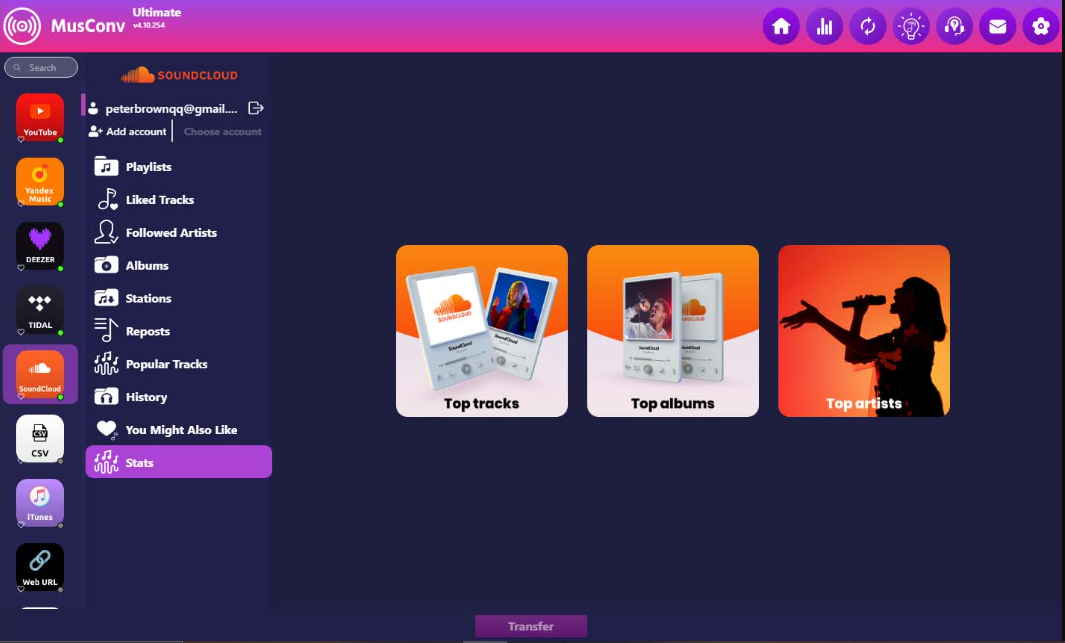This screenshot has height=643, width=1065.
Task: Select the CSV source icon
Action: (x=40, y=438)
